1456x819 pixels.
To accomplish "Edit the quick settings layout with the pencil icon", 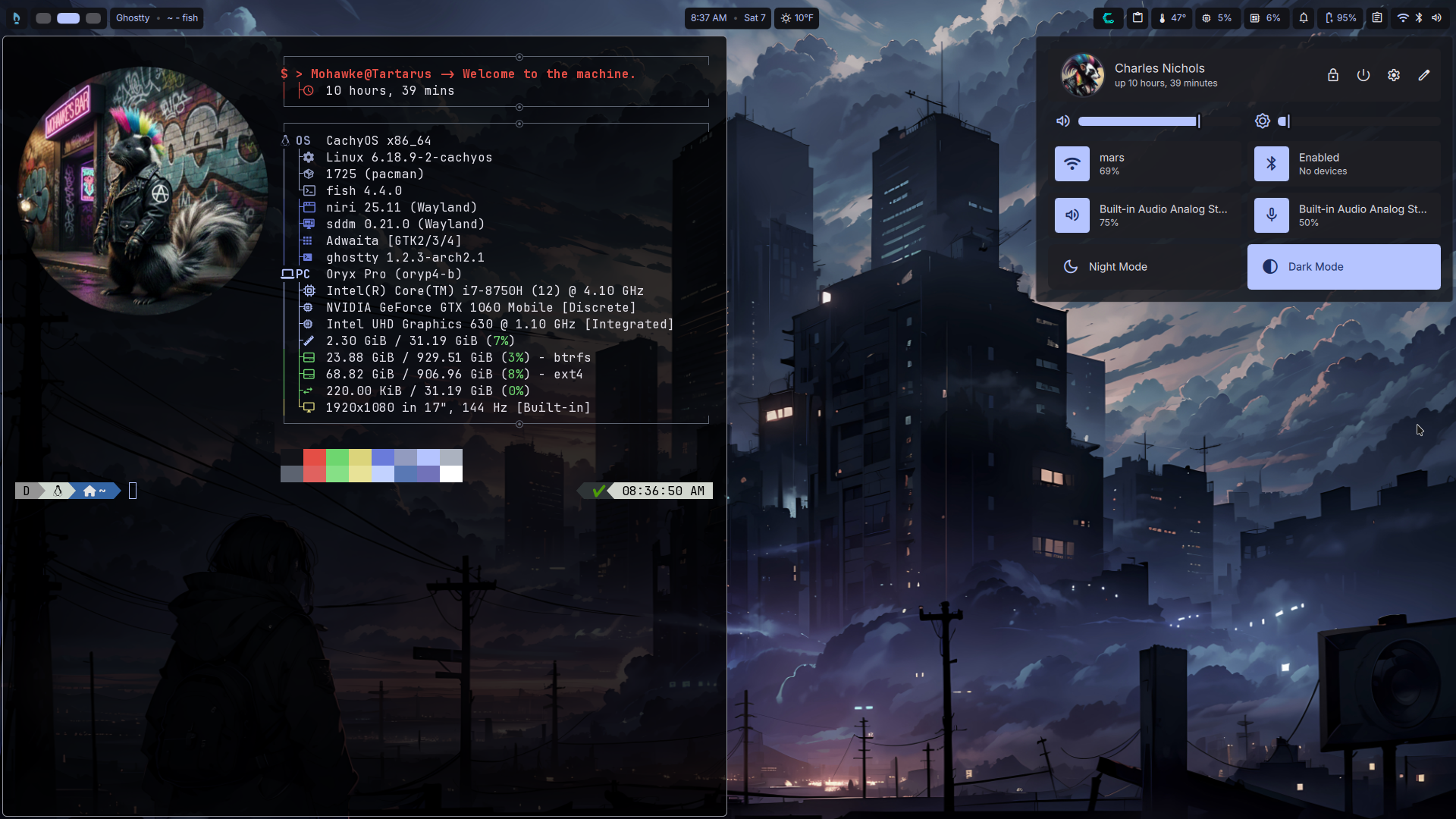I will 1423,74.
